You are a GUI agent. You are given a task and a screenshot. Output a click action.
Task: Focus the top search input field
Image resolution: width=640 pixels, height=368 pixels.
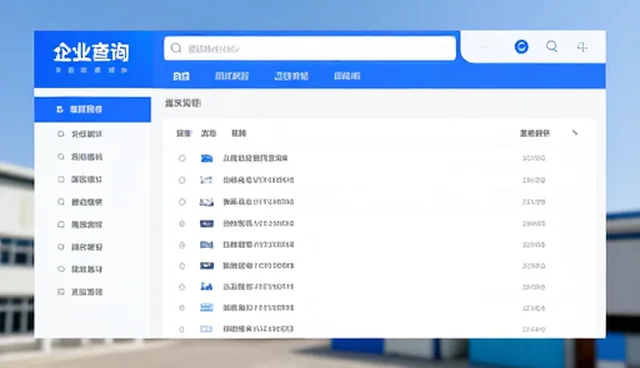310,48
